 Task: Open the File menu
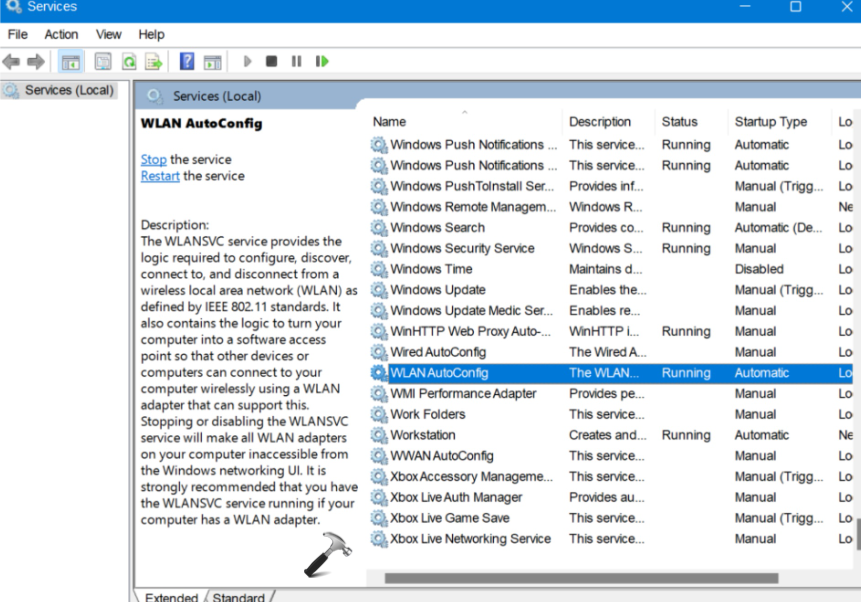18,35
